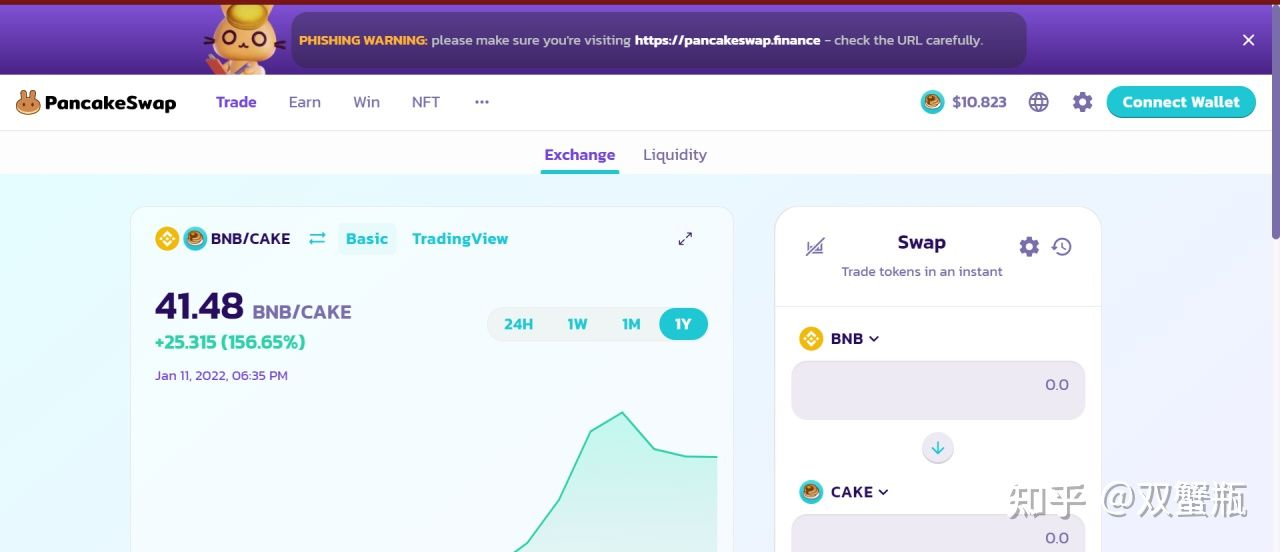Select the 24H chart timeframe
The height and width of the screenshot is (552, 1280).
[x=518, y=324]
